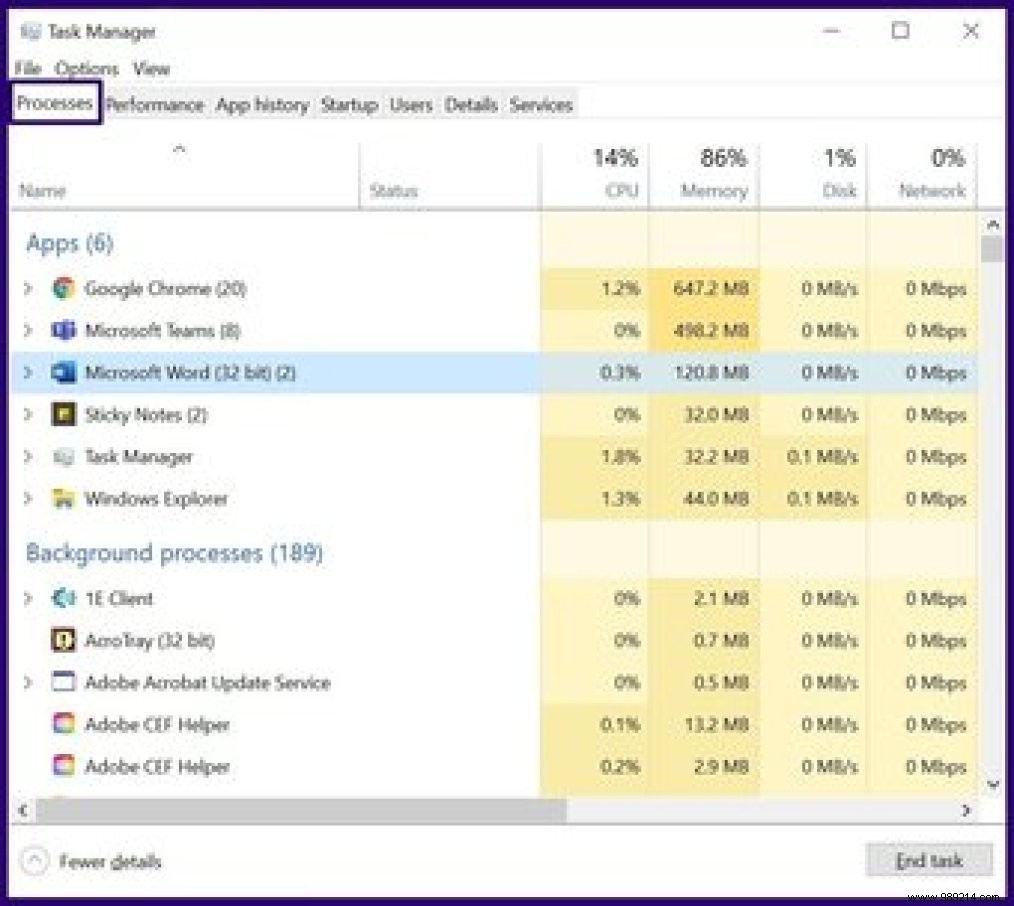Select the 1E Client process icon
The width and height of the screenshot is (1014, 906).
point(62,598)
